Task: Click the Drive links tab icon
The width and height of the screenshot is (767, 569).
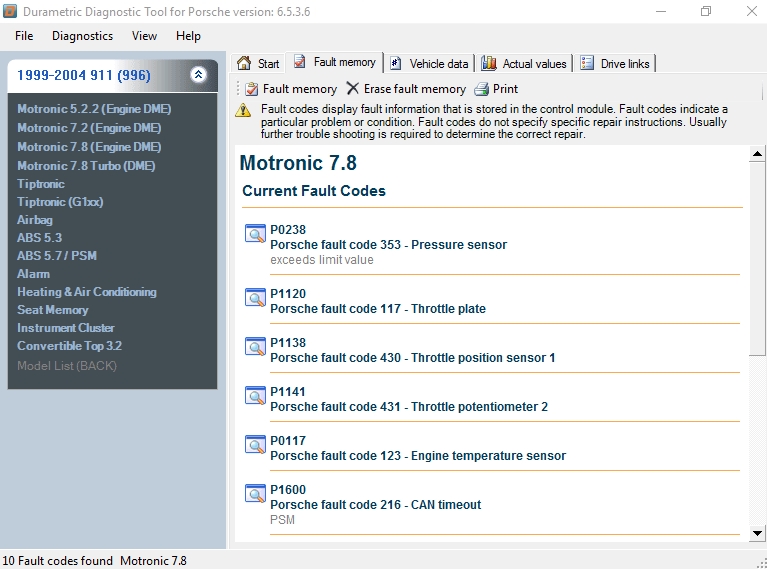Action: (x=587, y=63)
